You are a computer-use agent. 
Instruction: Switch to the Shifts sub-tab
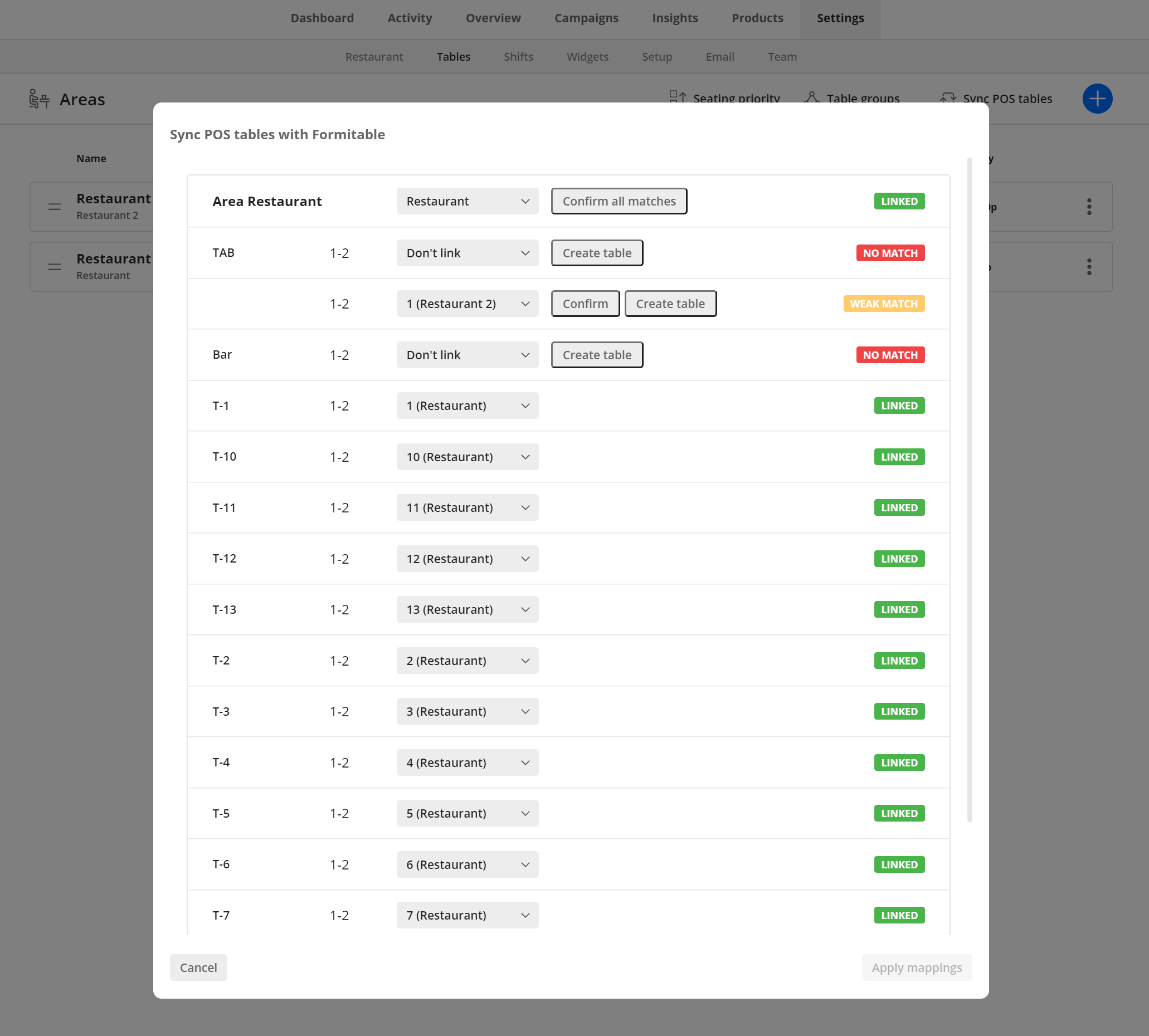[x=518, y=57]
